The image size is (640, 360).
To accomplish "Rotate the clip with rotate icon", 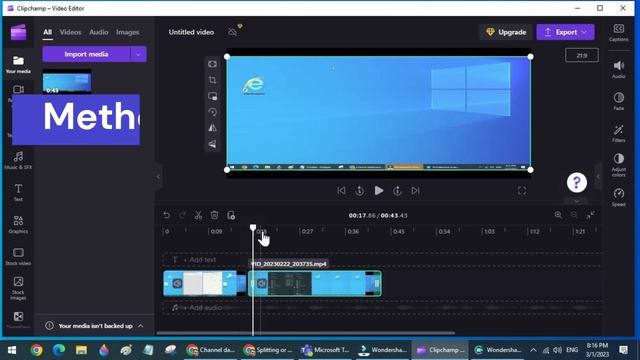I will tap(212, 112).
